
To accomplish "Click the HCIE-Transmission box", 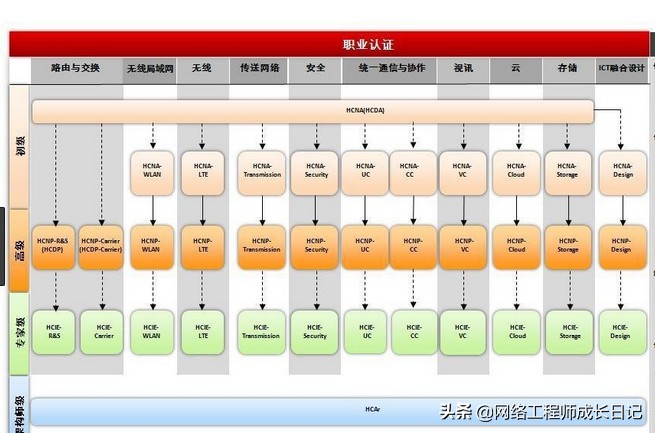I will (261, 332).
